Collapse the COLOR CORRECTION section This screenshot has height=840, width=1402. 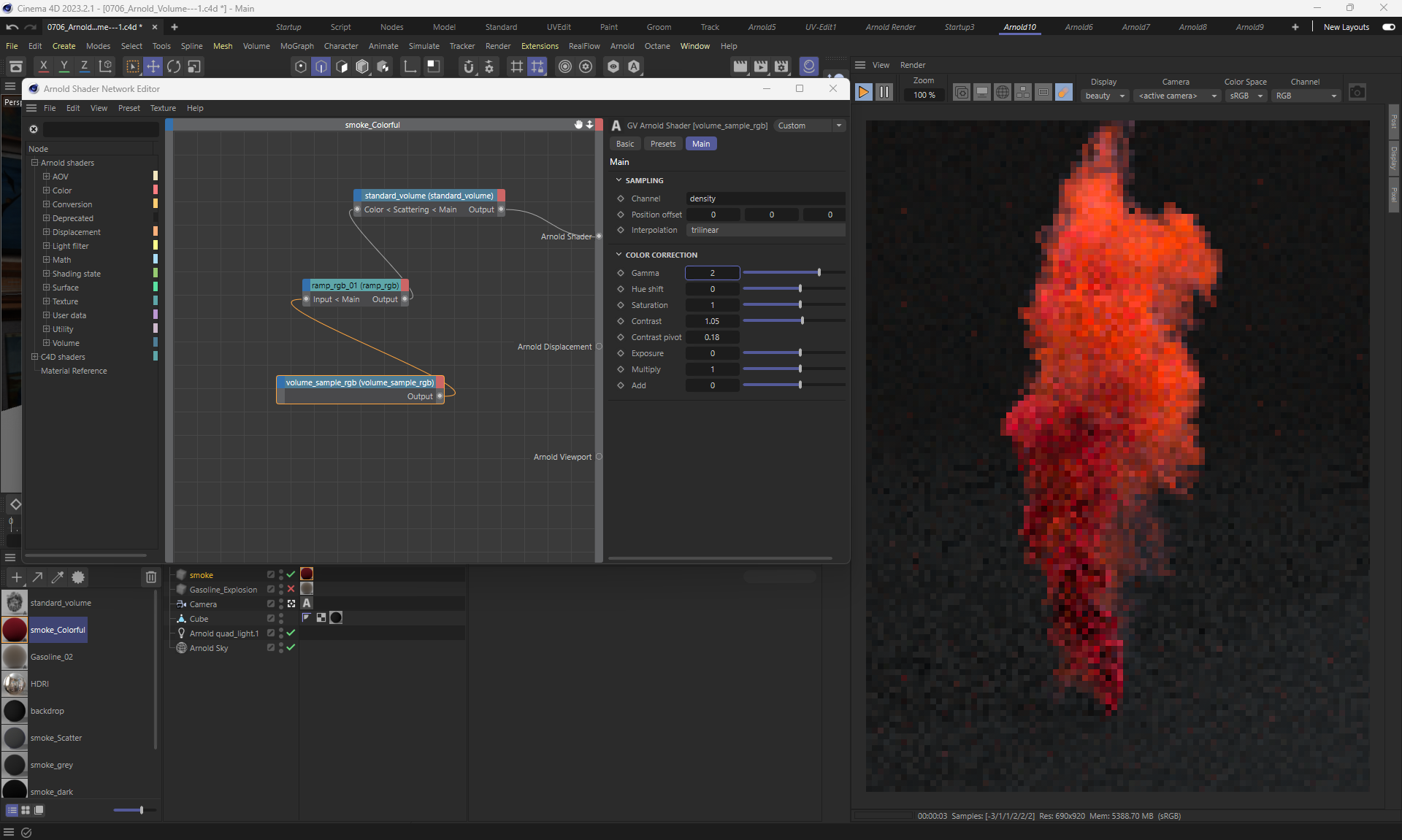click(x=619, y=255)
